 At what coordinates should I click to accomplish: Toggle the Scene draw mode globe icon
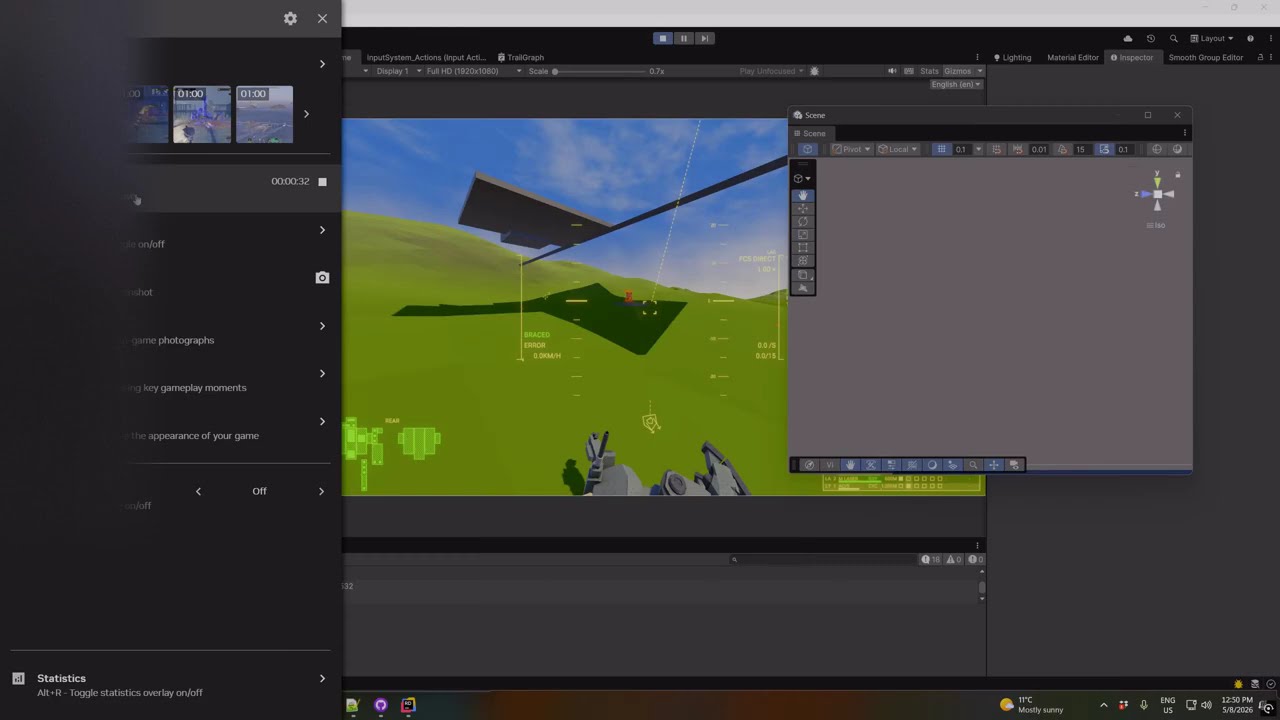pyautogui.click(x=1157, y=149)
